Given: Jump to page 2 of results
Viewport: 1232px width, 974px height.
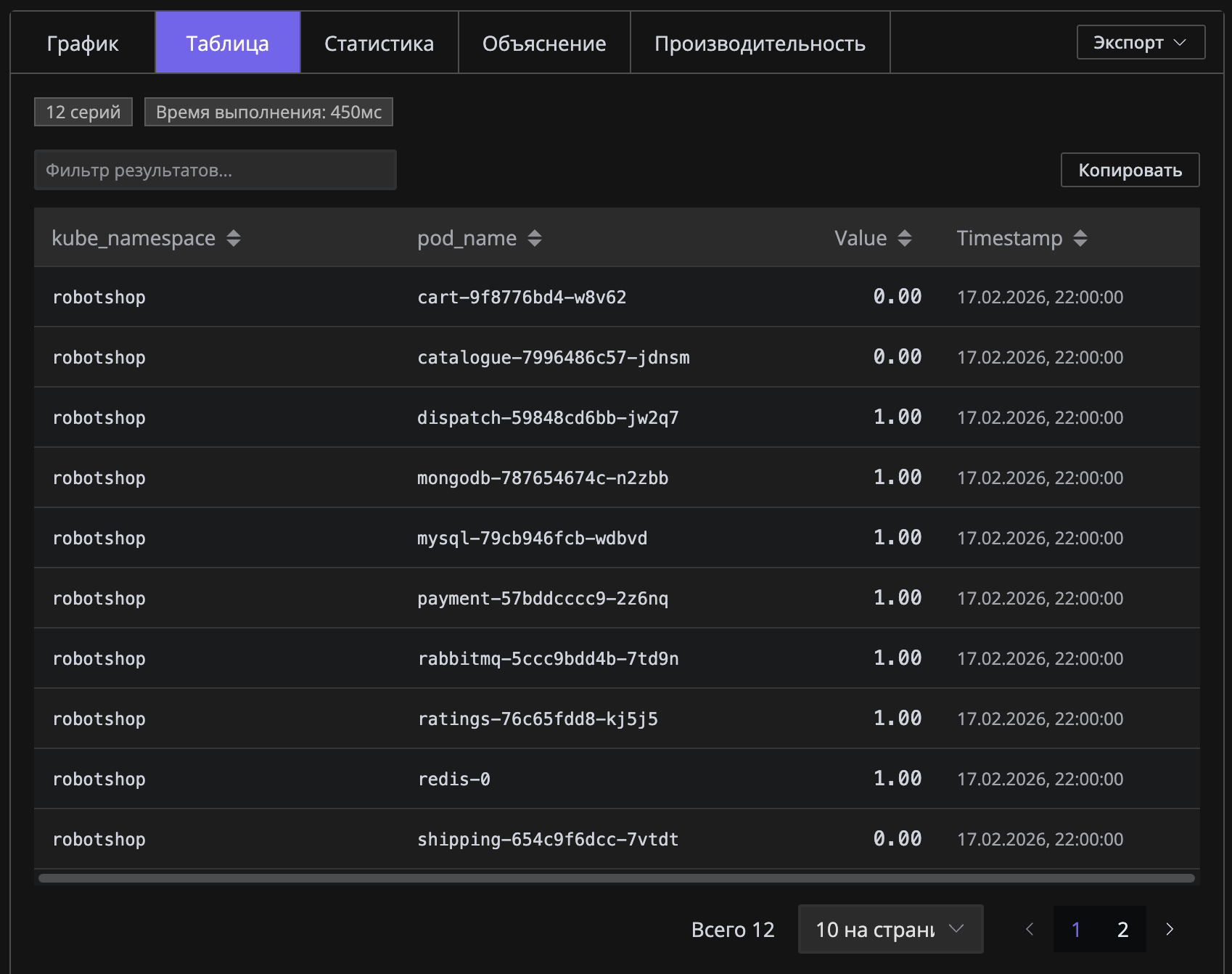Looking at the screenshot, I should coord(1122,929).
